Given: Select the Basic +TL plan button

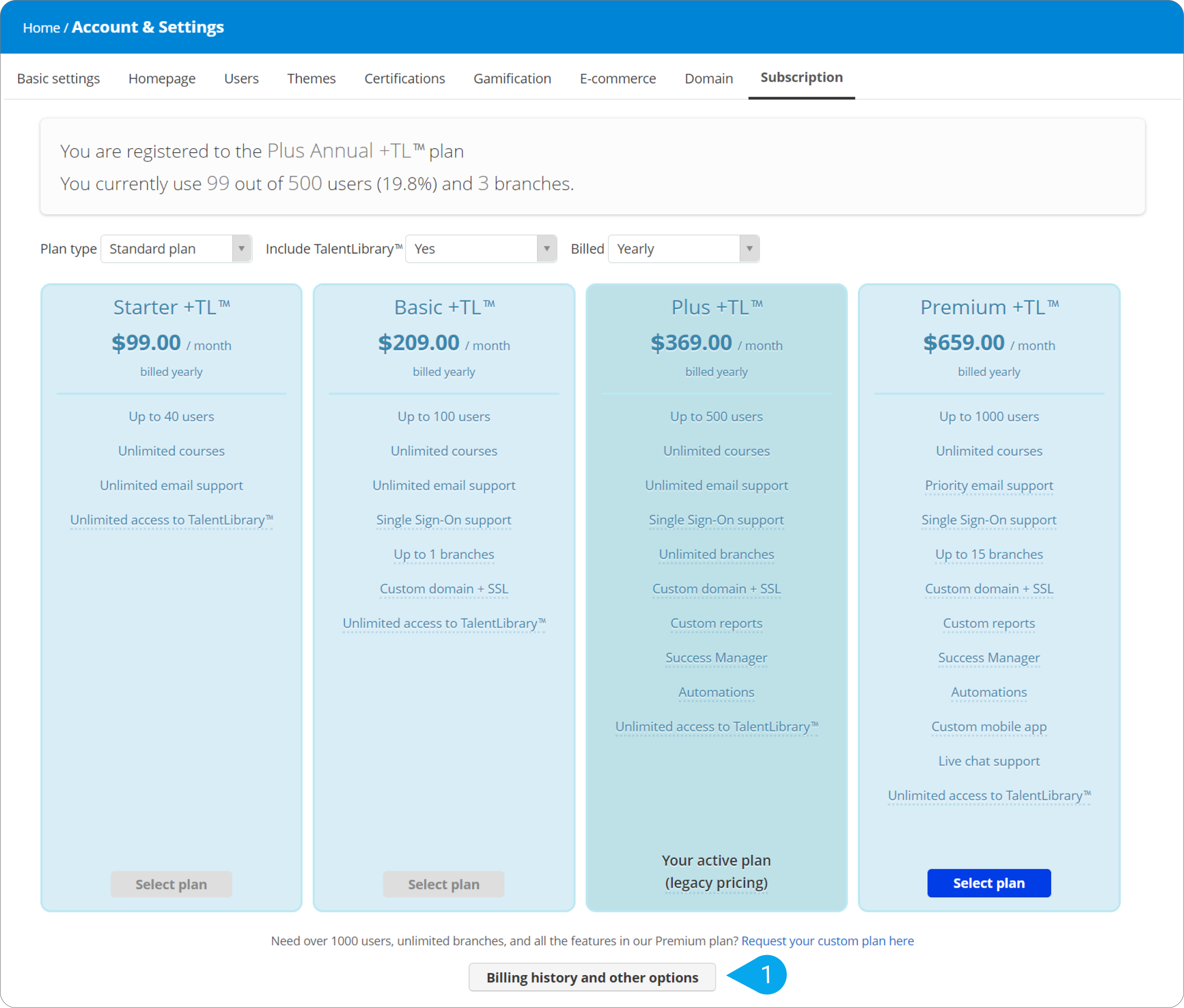Looking at the screenshot, I should pos(444,883).
